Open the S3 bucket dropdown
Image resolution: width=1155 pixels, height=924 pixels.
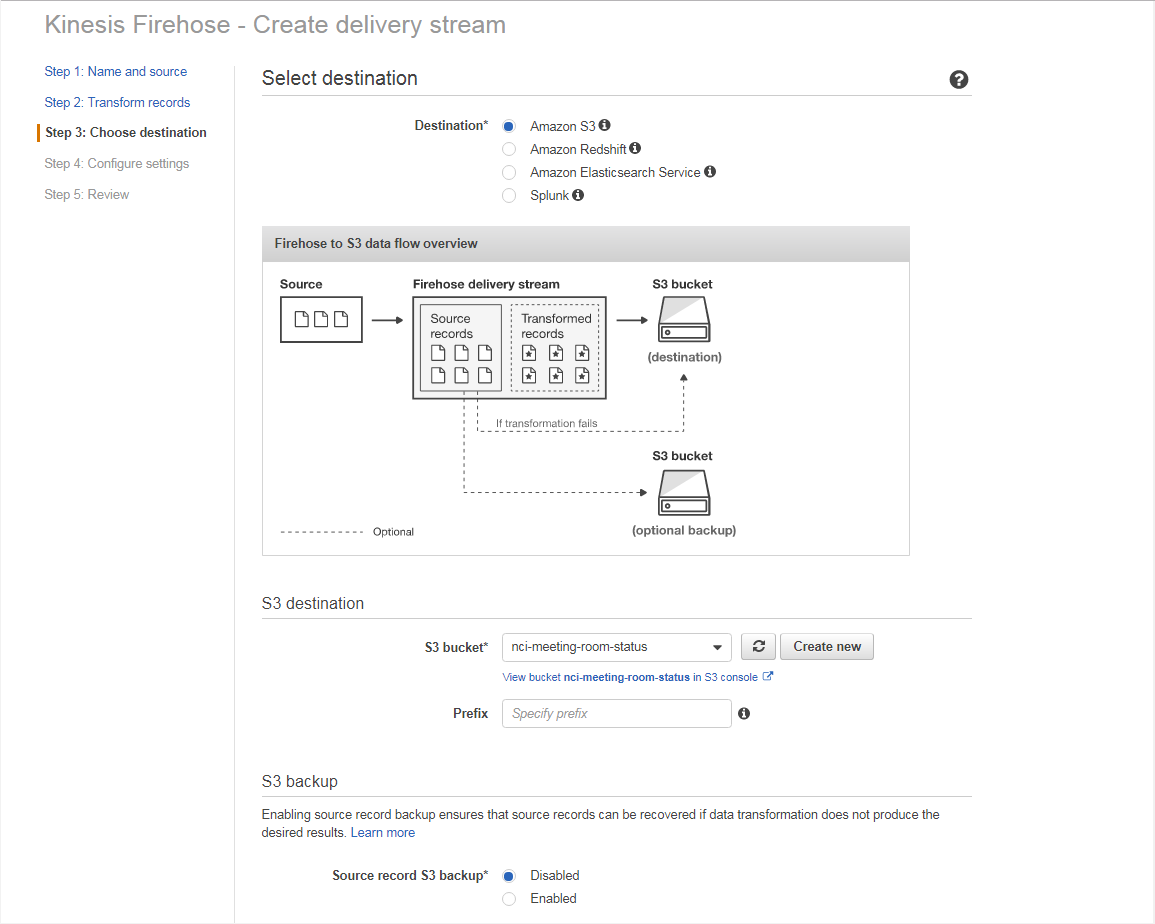click(617, 646)
